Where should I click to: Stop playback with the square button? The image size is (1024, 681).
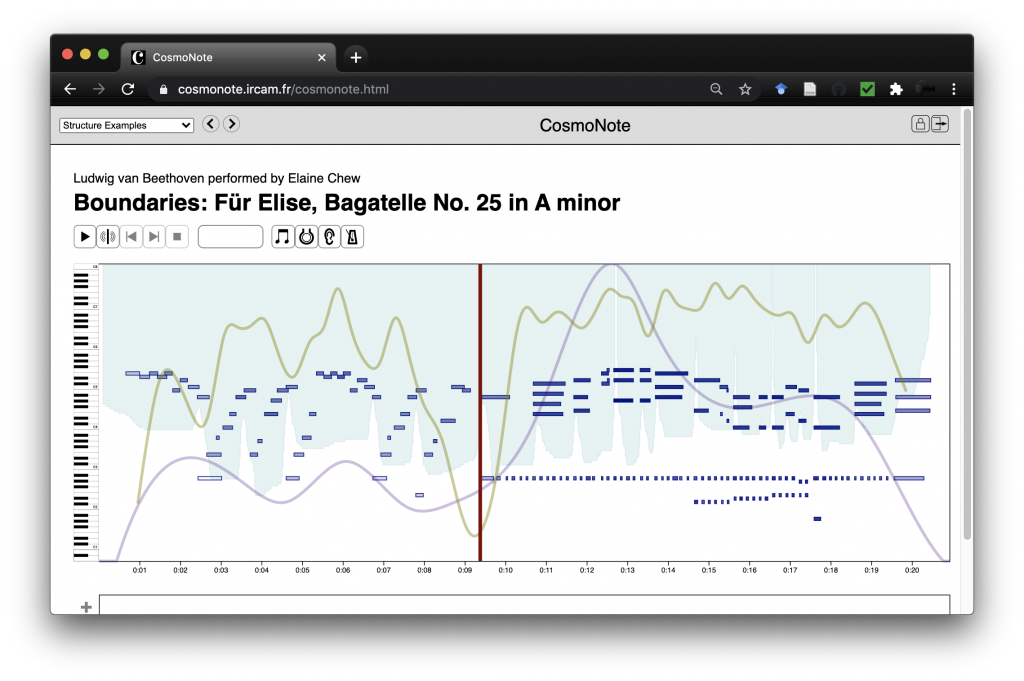177,237
